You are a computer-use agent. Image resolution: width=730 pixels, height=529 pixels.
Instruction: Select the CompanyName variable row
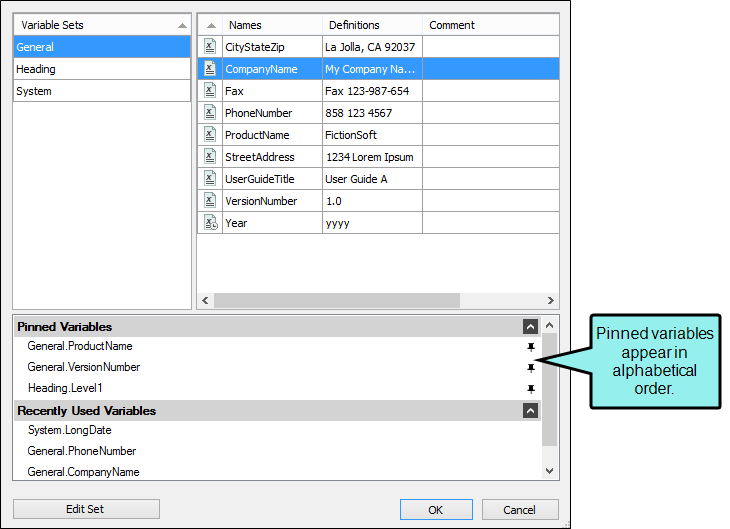tap(379, 69)
